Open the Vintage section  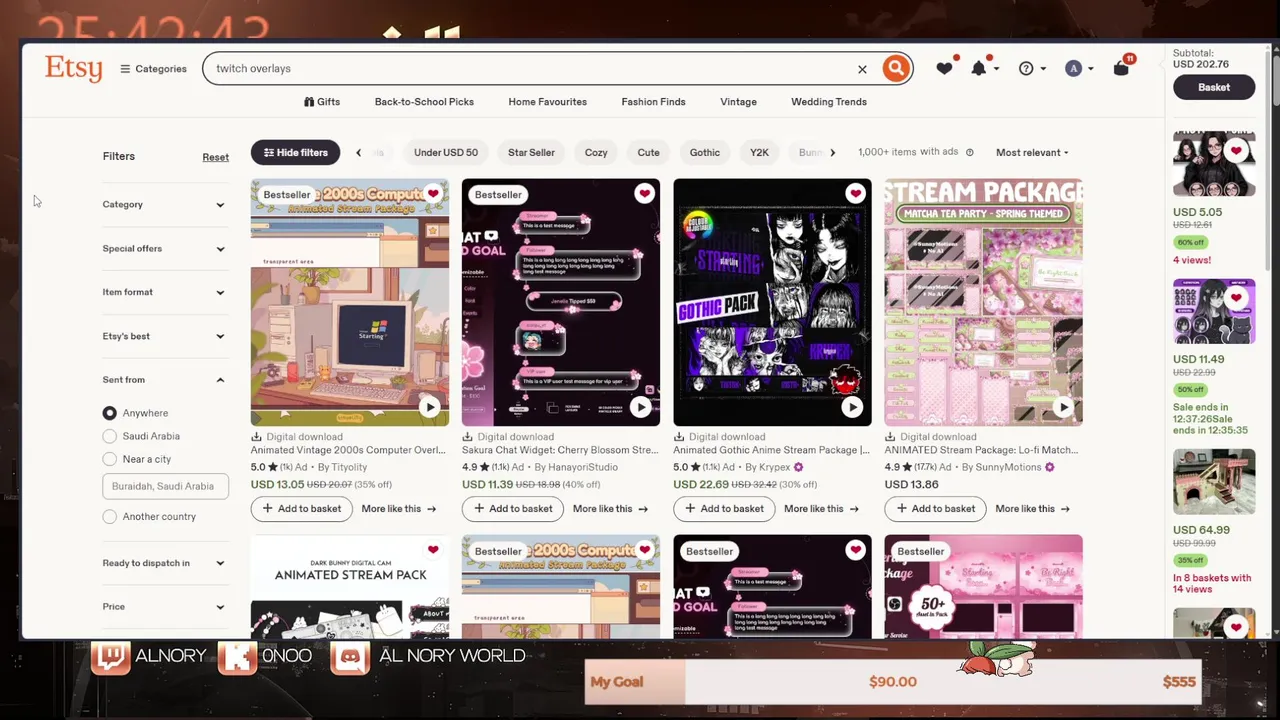pyautogui.click(x=738, y=102)
